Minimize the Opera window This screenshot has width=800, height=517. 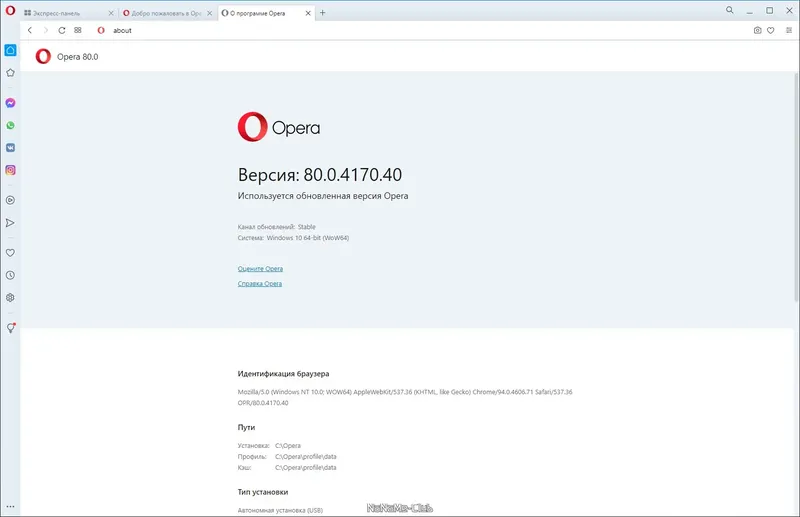point(749,11)
